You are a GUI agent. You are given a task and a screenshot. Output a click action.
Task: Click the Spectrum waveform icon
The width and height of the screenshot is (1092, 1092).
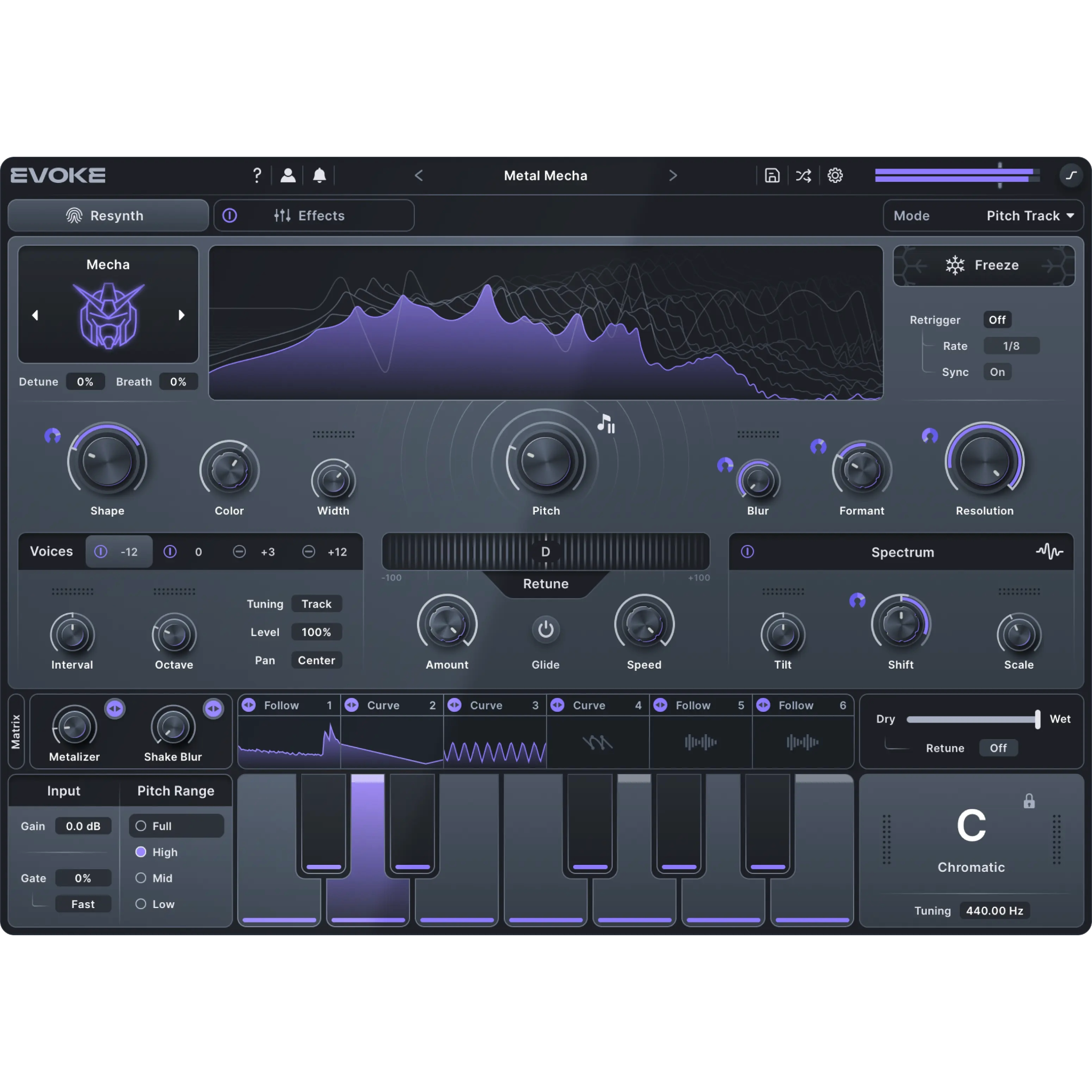click(x=1049, y=552)
